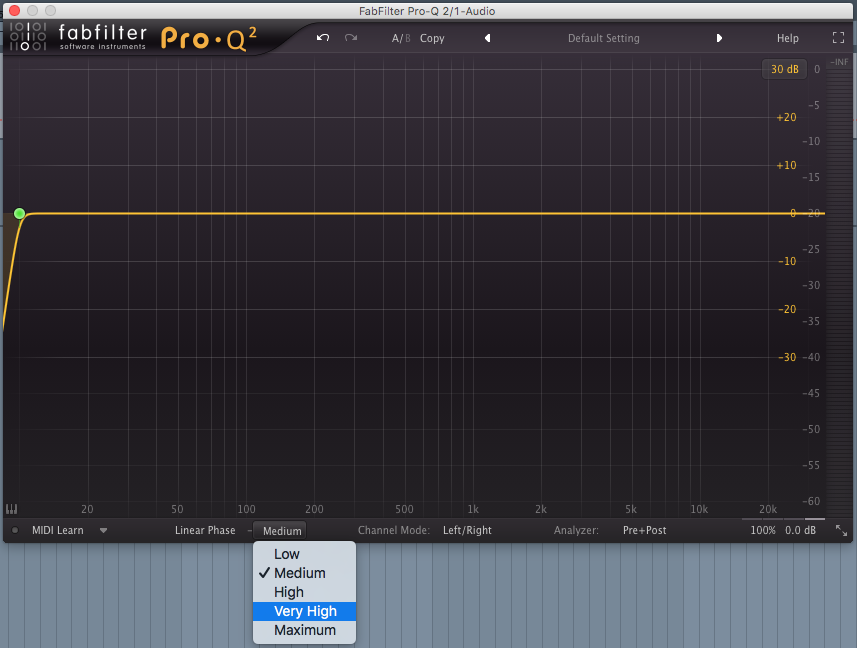Select Maximum resolution option

304,630
